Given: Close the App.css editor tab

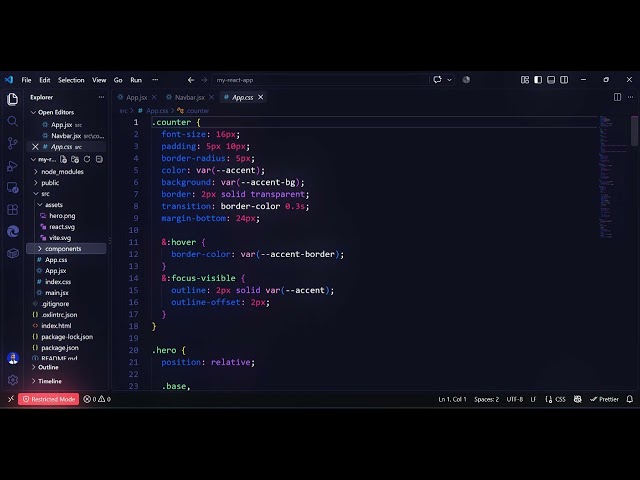Looking at the screenshot, I should 260,97.
